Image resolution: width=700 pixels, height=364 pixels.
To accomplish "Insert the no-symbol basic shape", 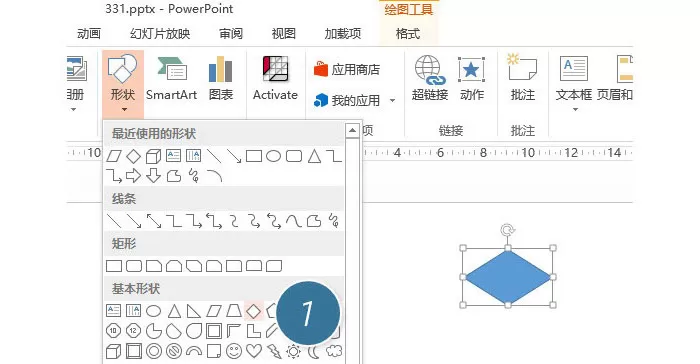I will [x=174, y=351].
